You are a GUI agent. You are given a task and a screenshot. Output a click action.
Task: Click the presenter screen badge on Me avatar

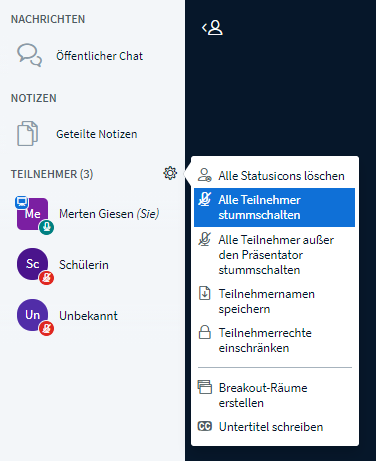(22, 202)
